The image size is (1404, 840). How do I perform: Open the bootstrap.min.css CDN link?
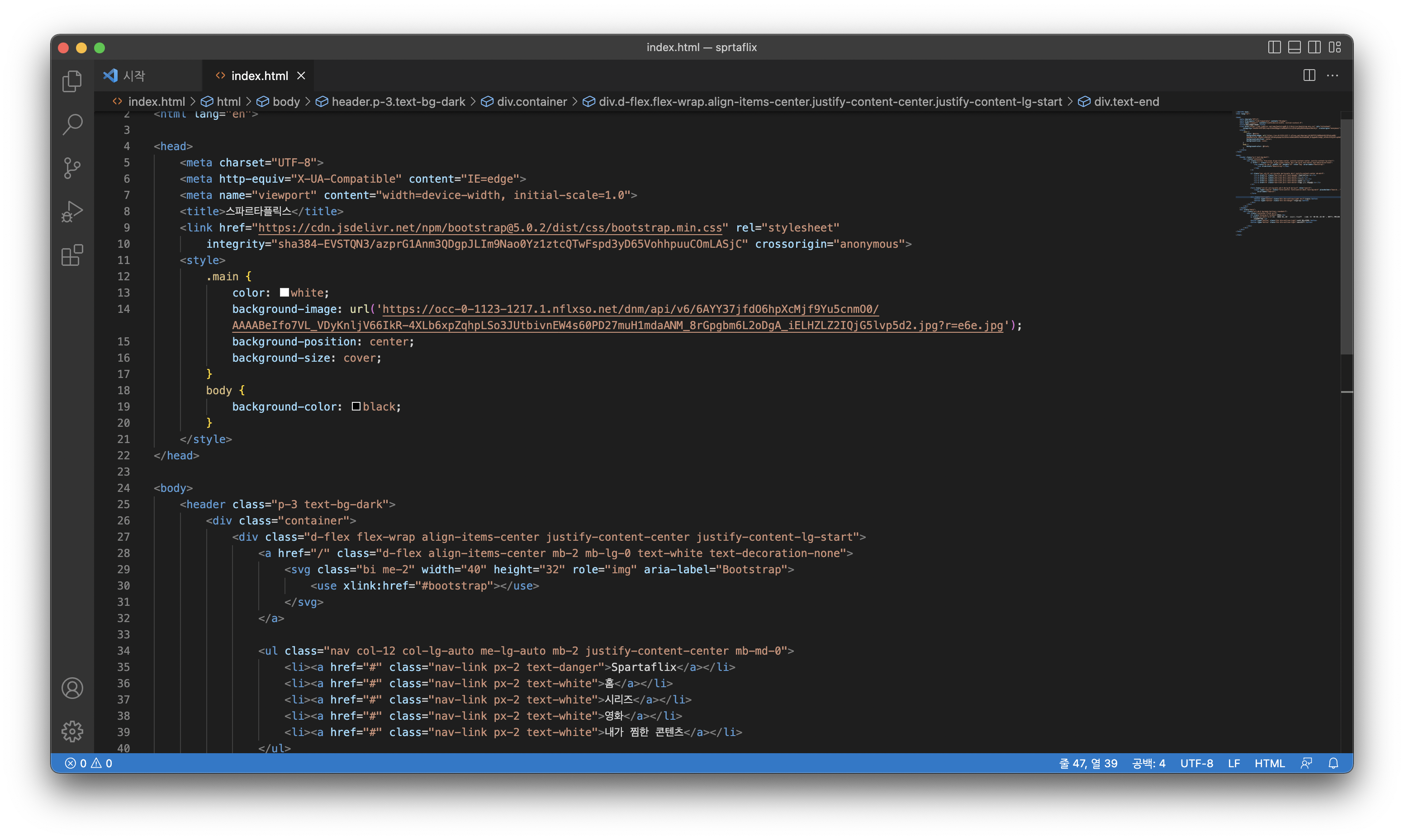pyautogui.click(x=490, y=227)
